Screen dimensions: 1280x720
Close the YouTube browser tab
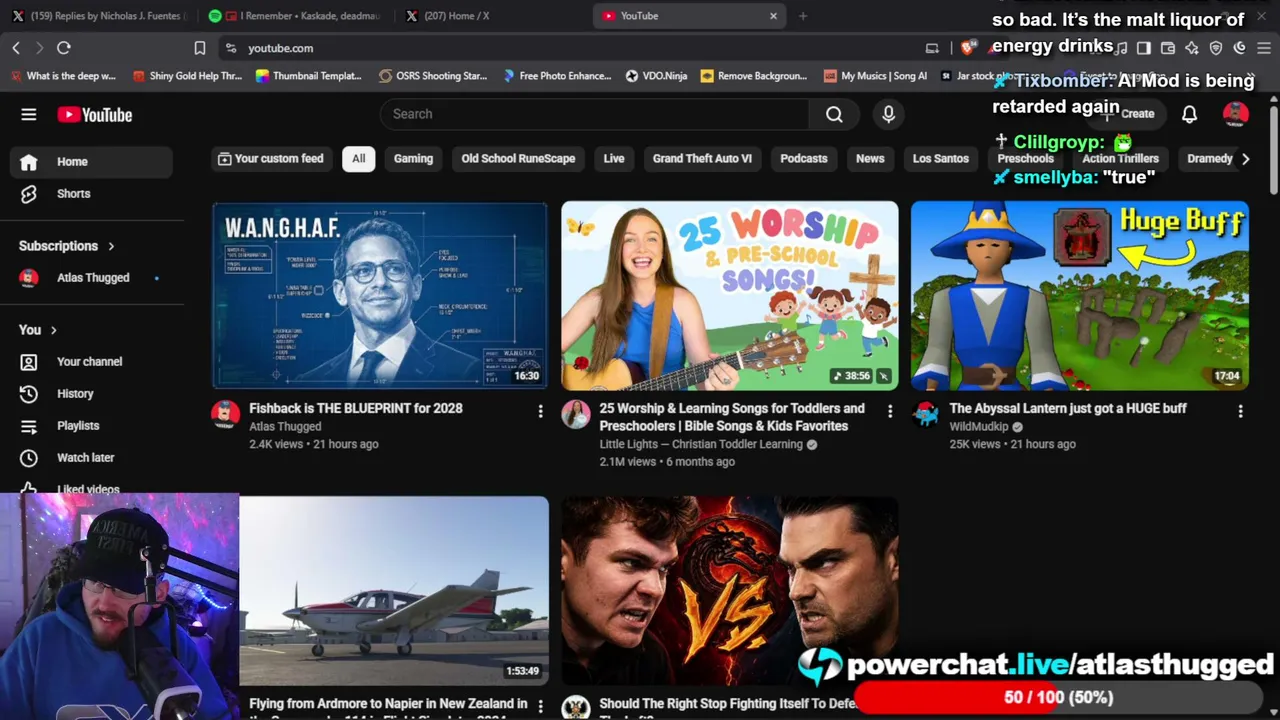pyautogui.click(x=773, y=16)
